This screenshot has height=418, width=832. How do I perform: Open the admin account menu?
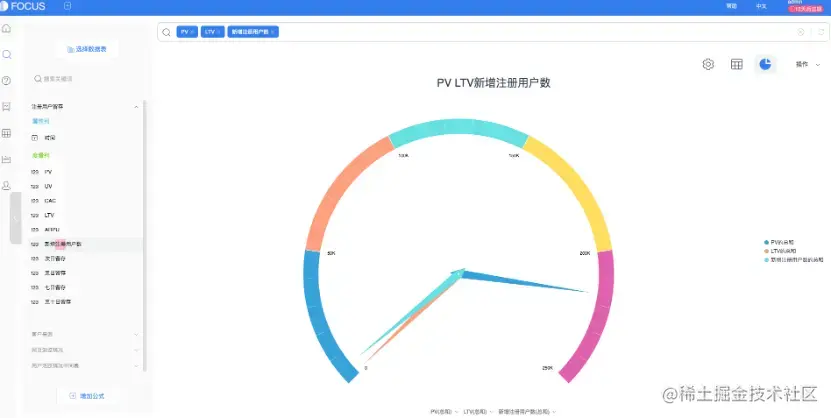[794, 2]
